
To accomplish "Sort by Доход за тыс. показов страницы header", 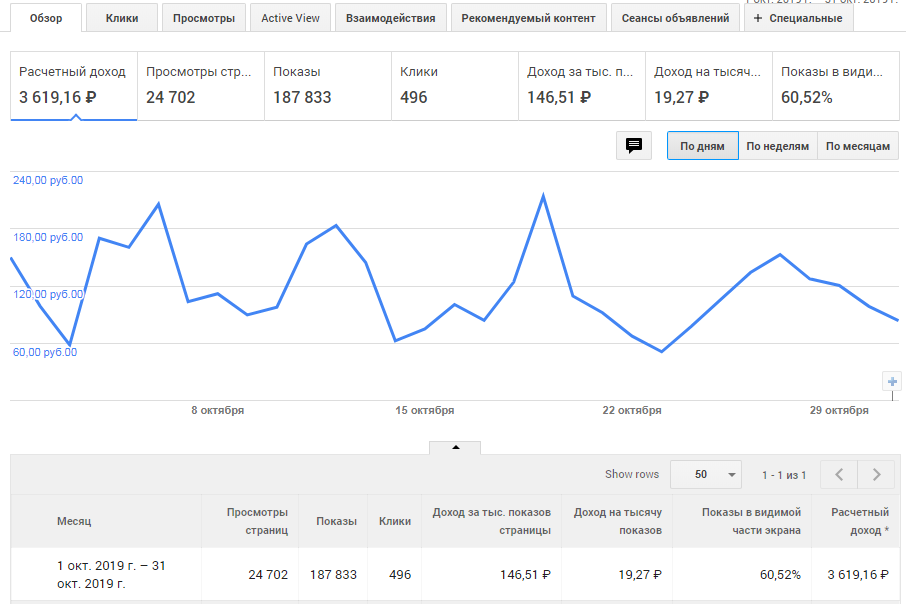I will coord(492,521).
